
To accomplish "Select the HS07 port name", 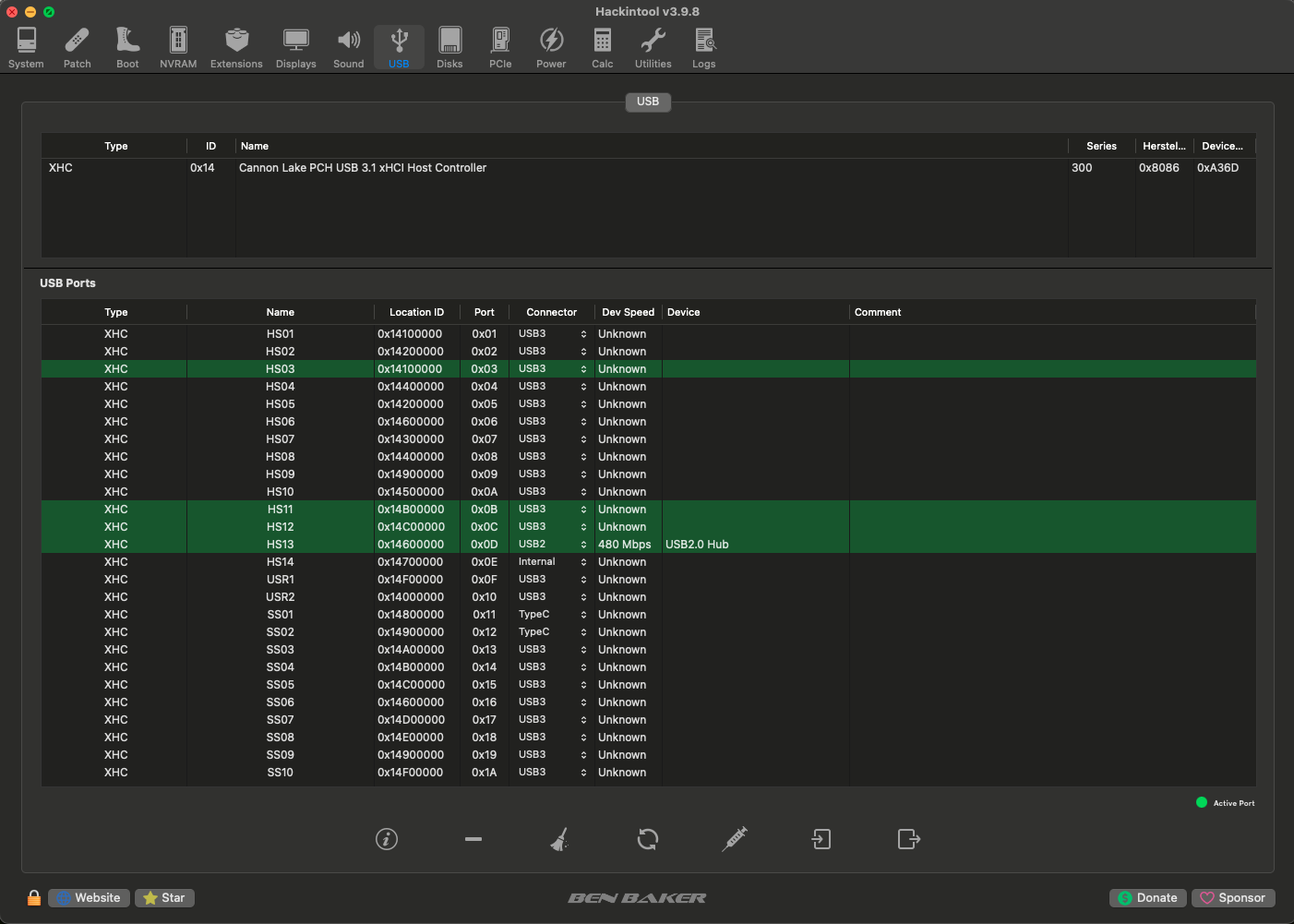I will [x=281, y=439].
